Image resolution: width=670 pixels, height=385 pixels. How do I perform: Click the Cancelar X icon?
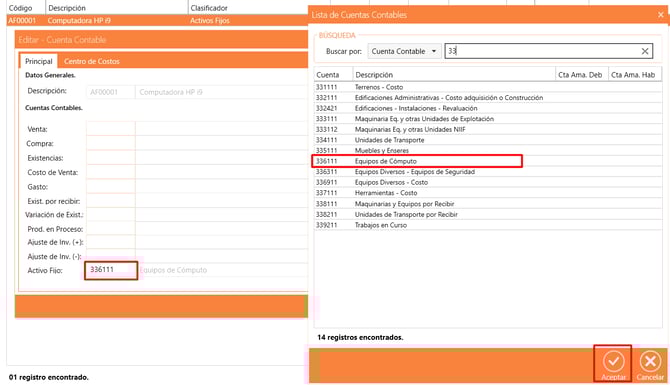pos(650,361)
